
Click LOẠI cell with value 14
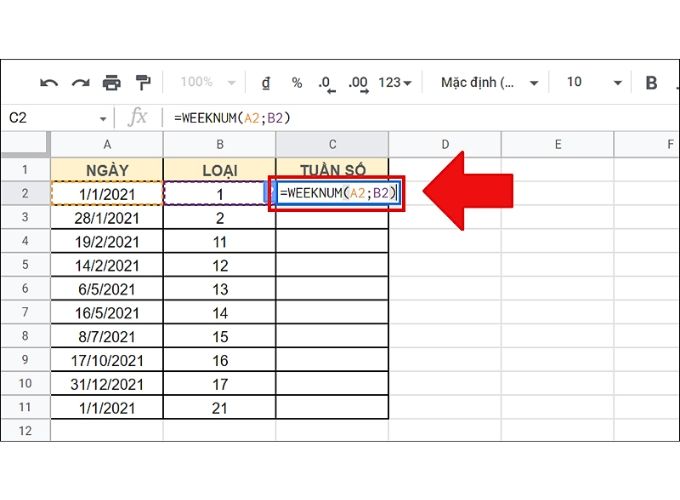click(219, 313)
